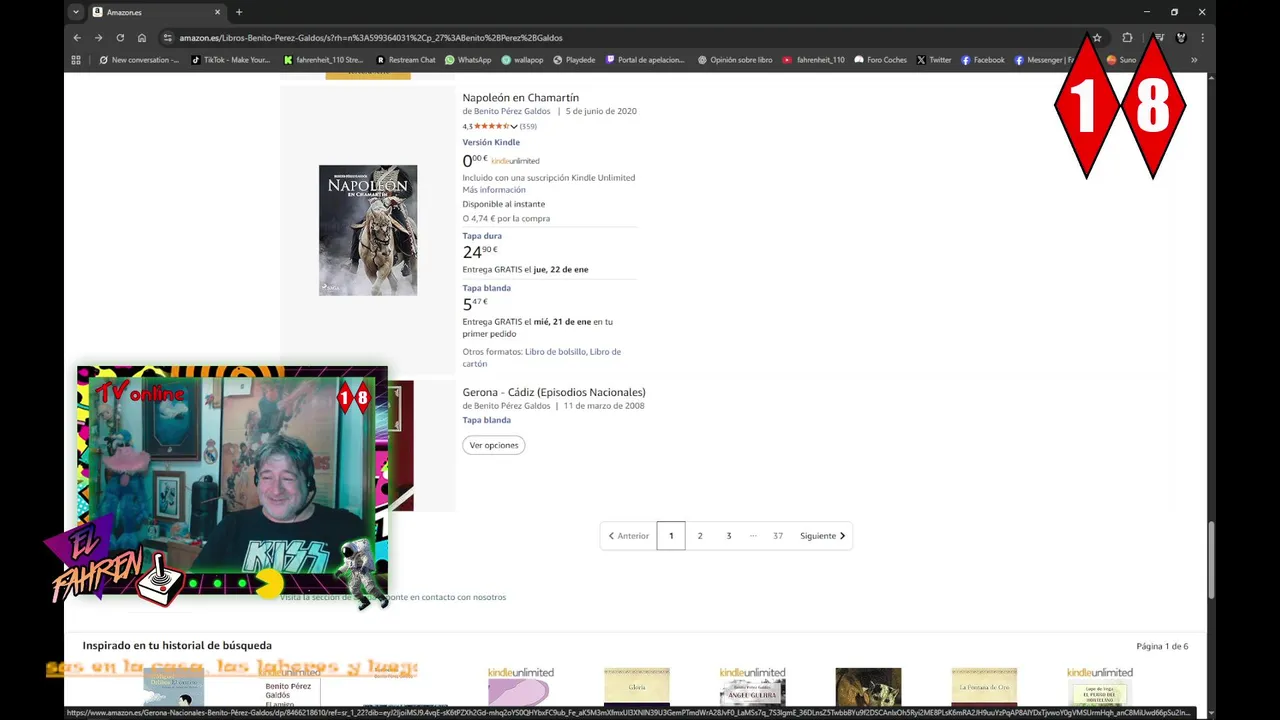Image resolution: width=1280 pixels, height=720 pixels.
Task: Open site information icon in address bar
Action: point(168,38)
